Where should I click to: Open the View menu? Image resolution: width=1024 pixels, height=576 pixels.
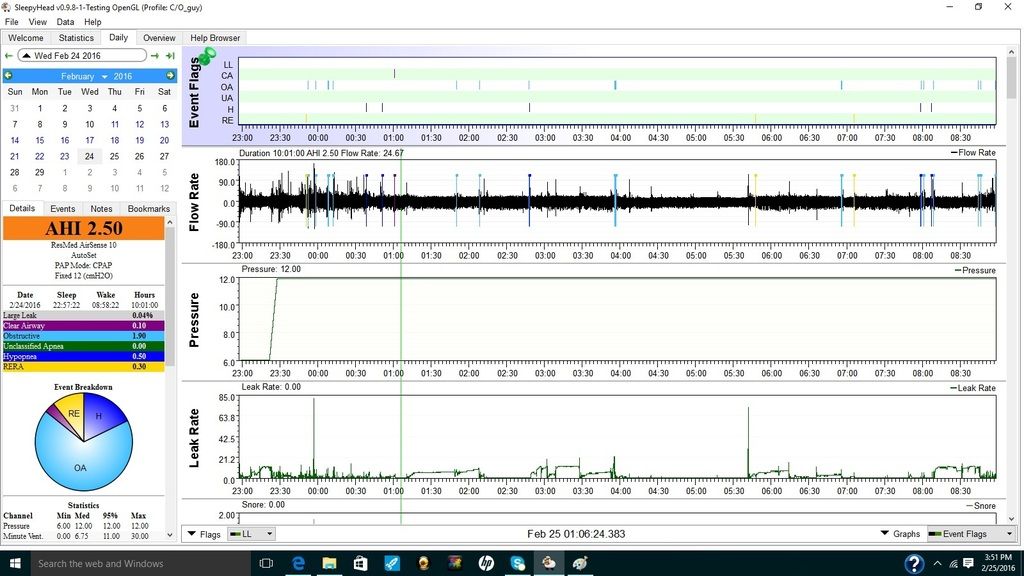click(x=37, y=22)
